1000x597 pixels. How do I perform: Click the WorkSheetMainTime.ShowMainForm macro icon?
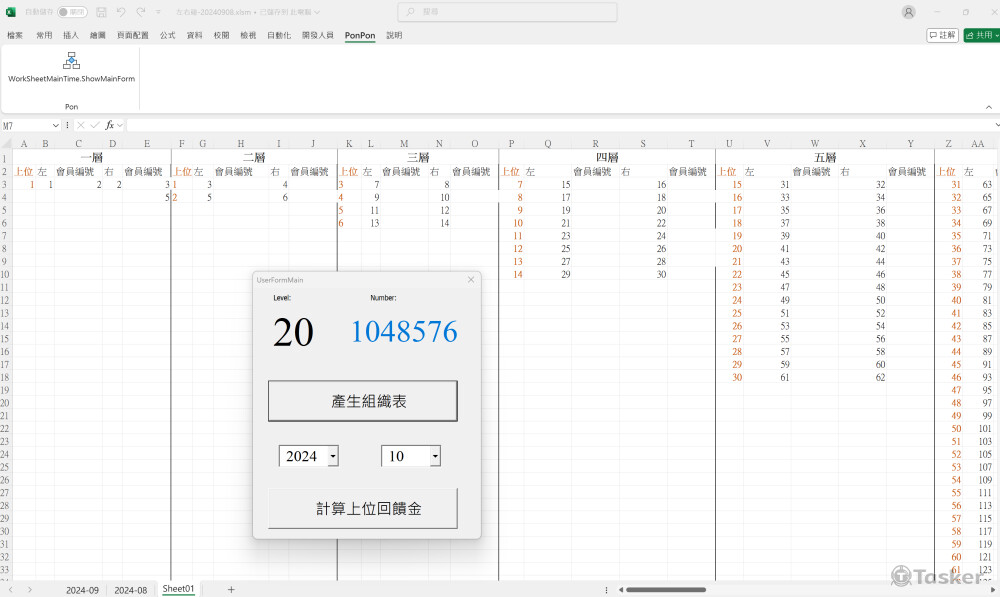71,62
